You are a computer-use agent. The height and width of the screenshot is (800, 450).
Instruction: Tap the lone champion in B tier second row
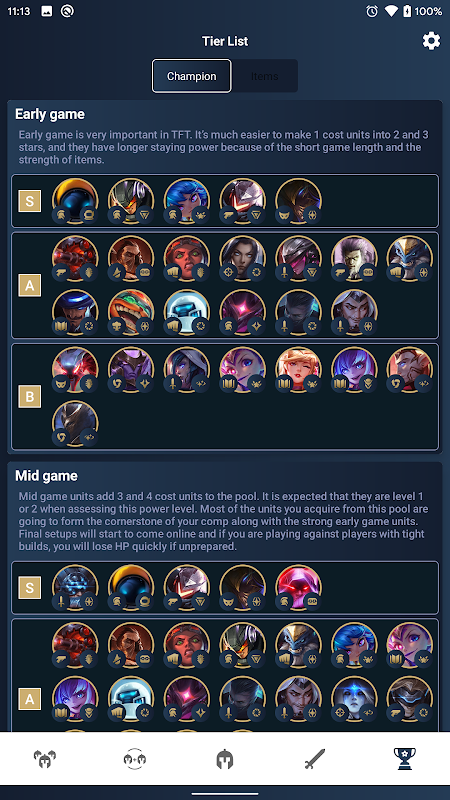pyautogui.click(x=75, y=423)
